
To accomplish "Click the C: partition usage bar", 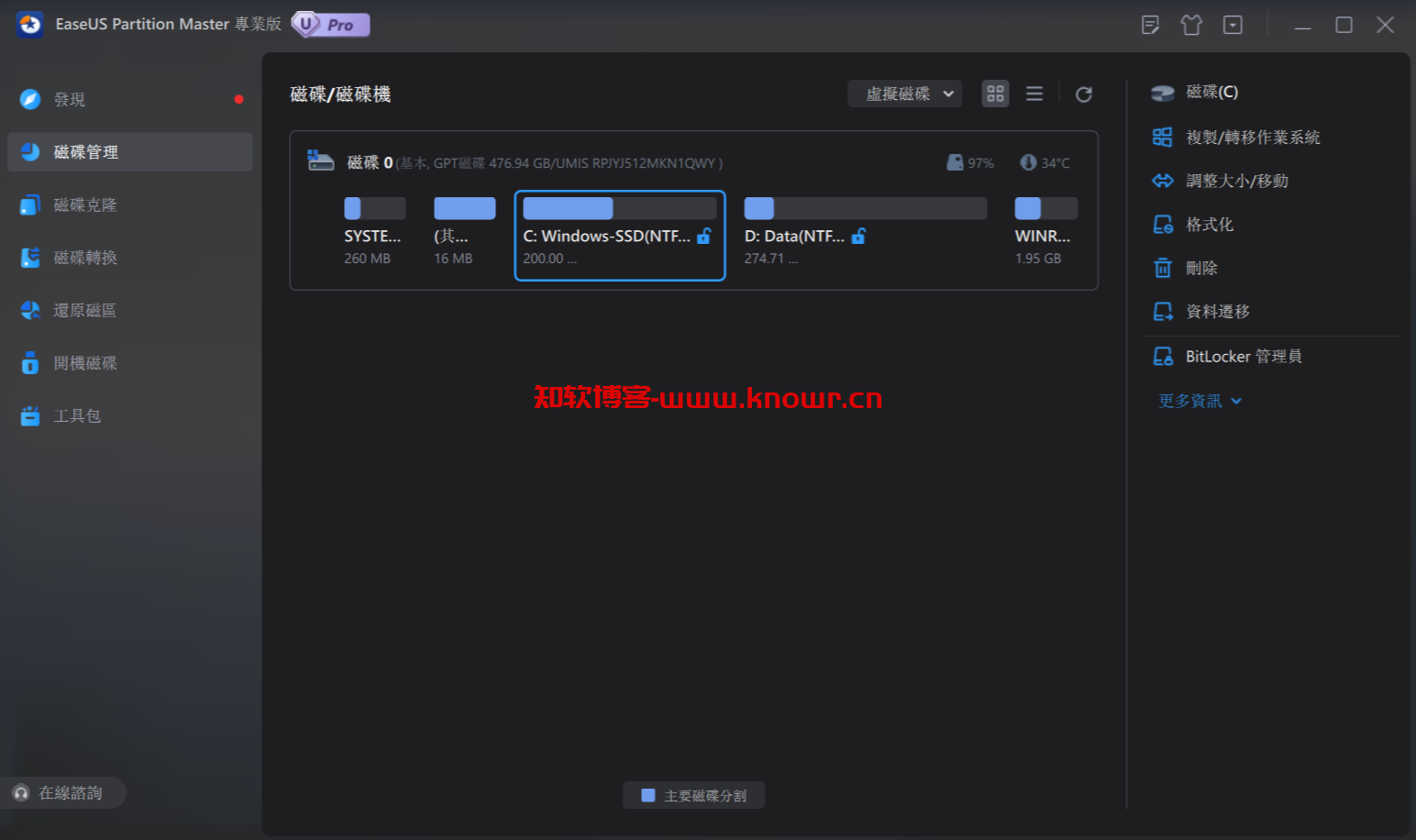I will pyautogui.click(x=620, y=208).
